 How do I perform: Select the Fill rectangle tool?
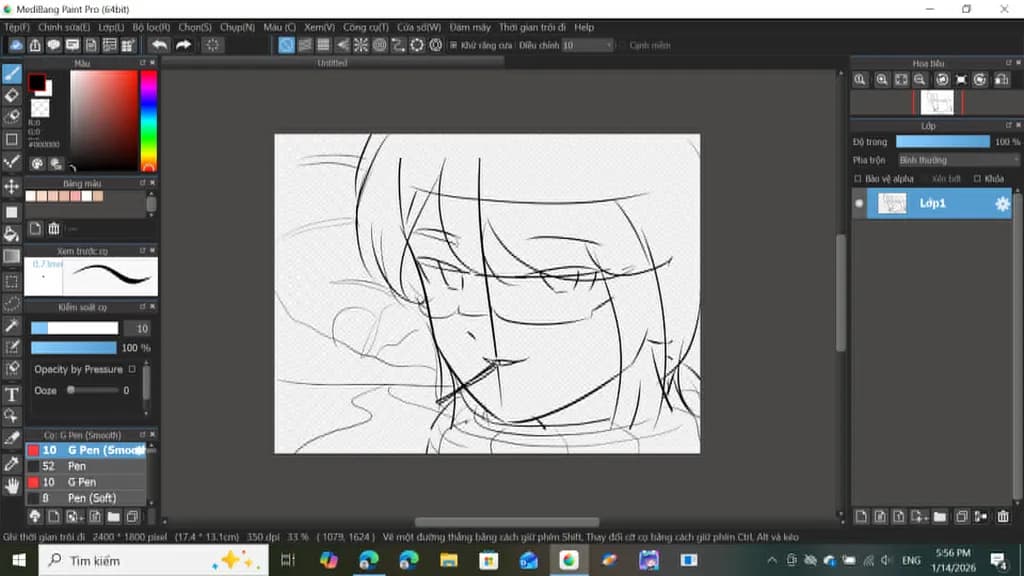coord(12,212)
